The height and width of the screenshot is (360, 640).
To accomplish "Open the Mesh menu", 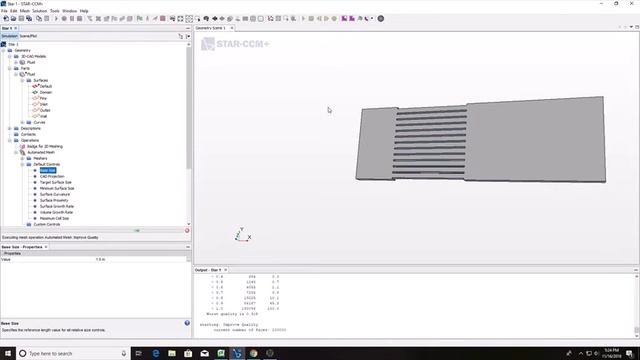I will coord(25,11).
